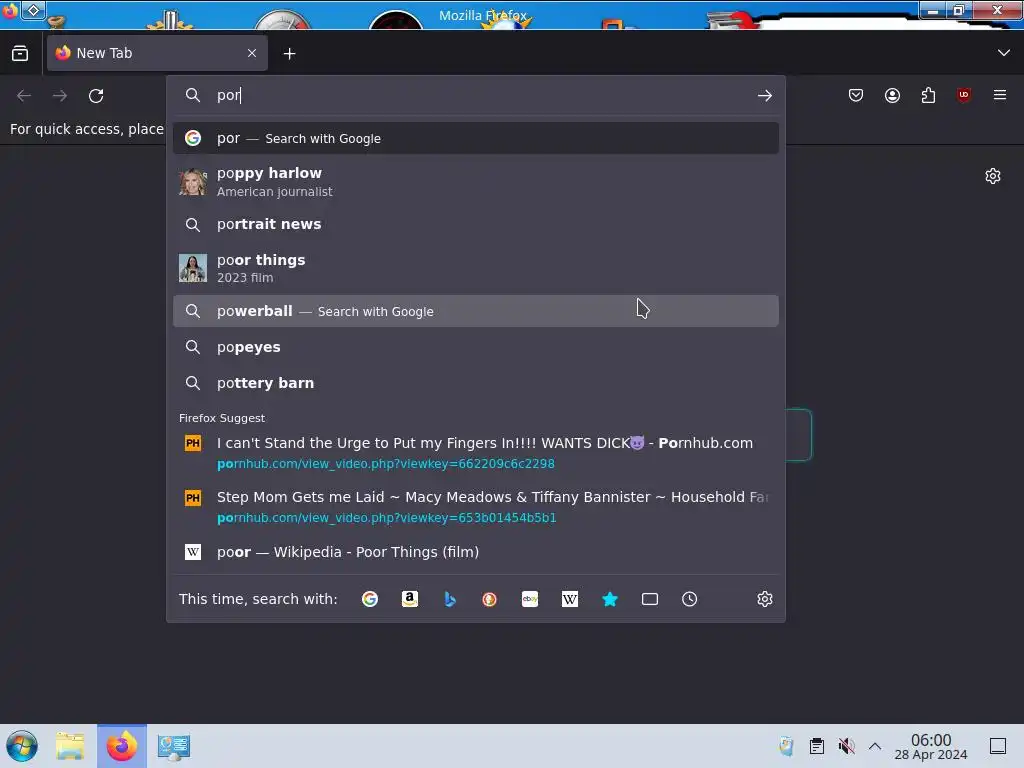The image size is (1024, 768).
Task: Click the Back navigation arrow
Action: pyautogui.click(x=24, y=96)
